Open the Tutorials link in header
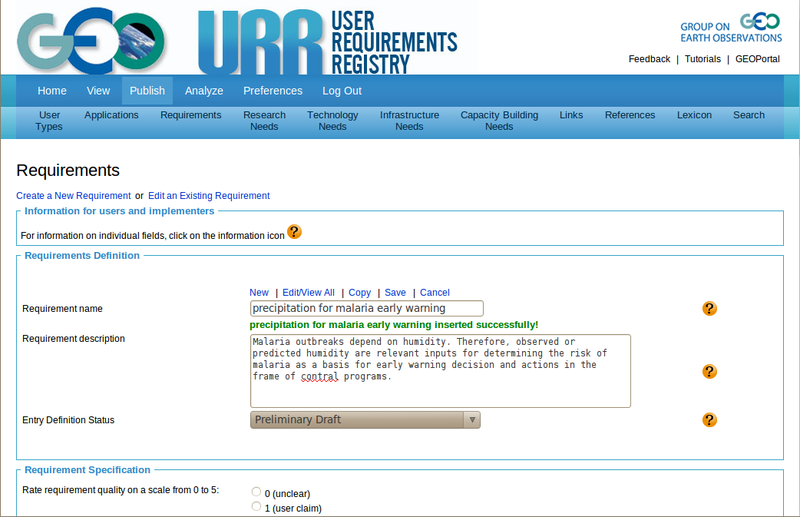The height and width of the screenshot is (517, 800). (702, 59)
